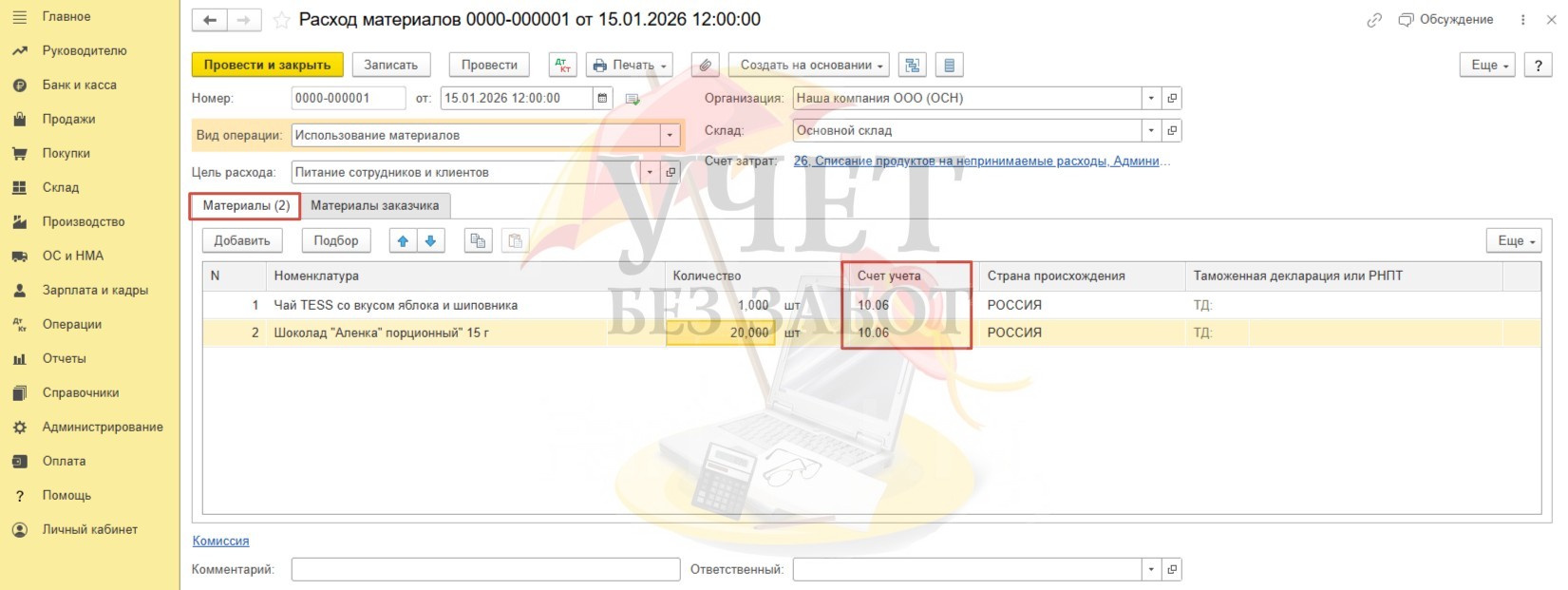The width and height of the screenshot is (1568, 590).
Task: Open the calendar picker for document date
Action: coord(602,98)
